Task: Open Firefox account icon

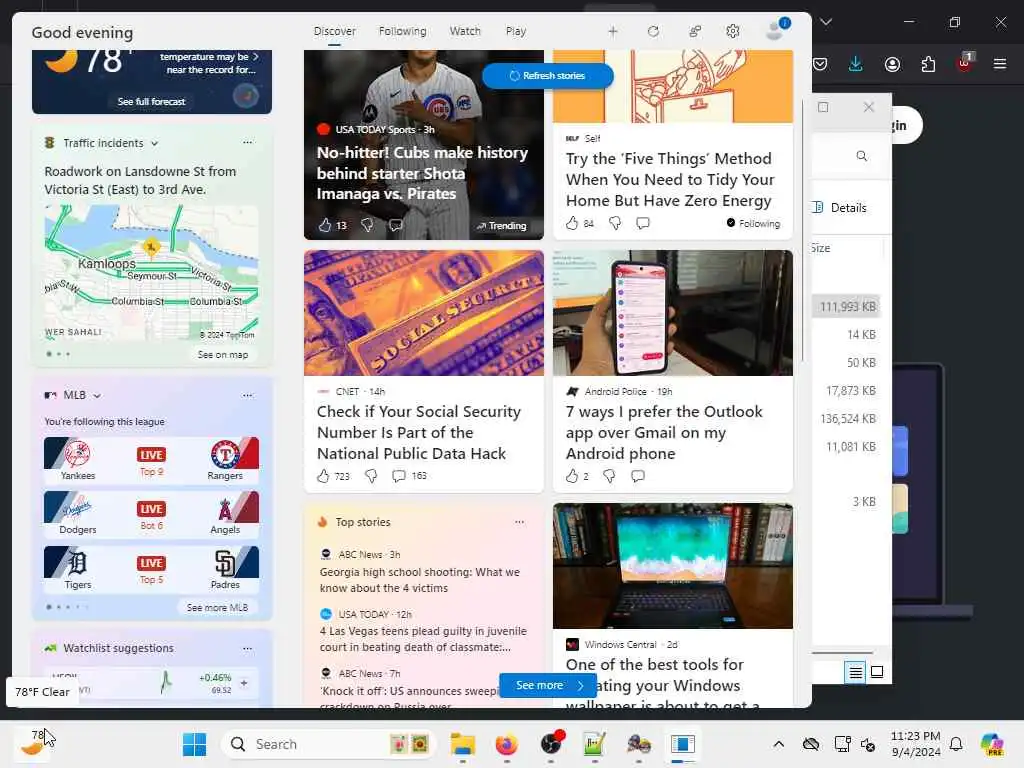Action: (x=892, y=64)
